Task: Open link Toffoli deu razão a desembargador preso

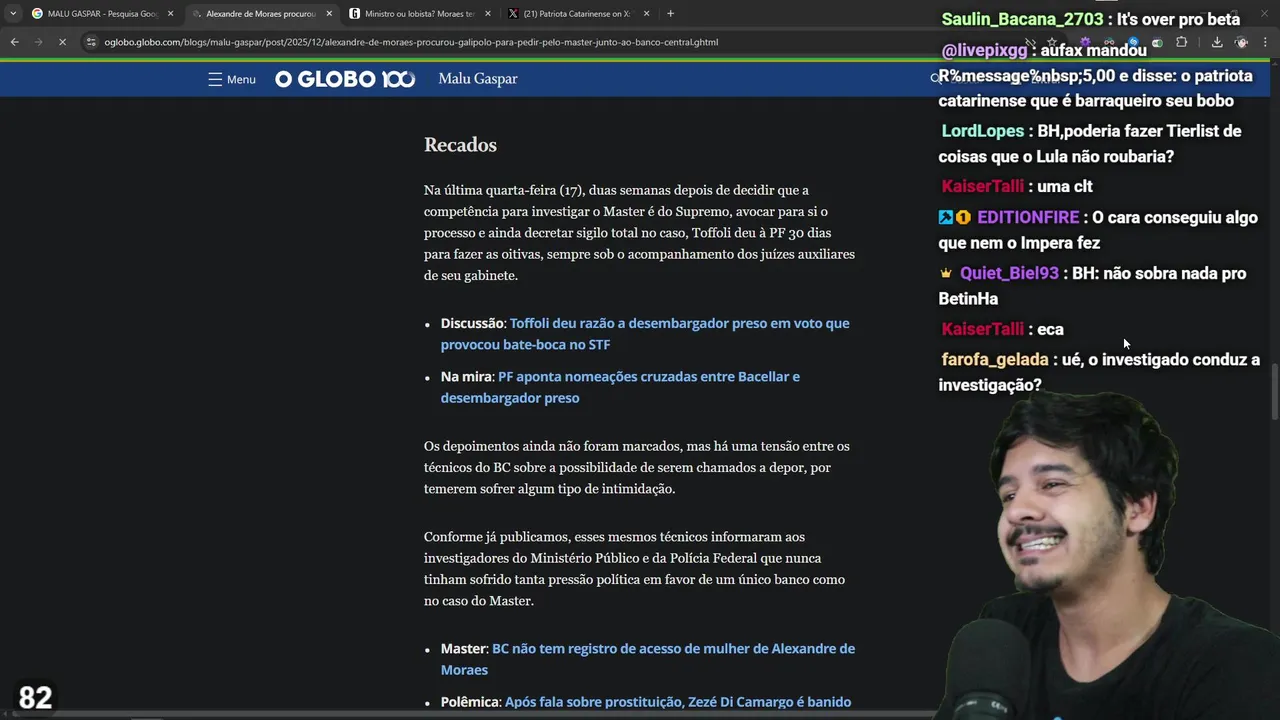Action: [645, 334]
